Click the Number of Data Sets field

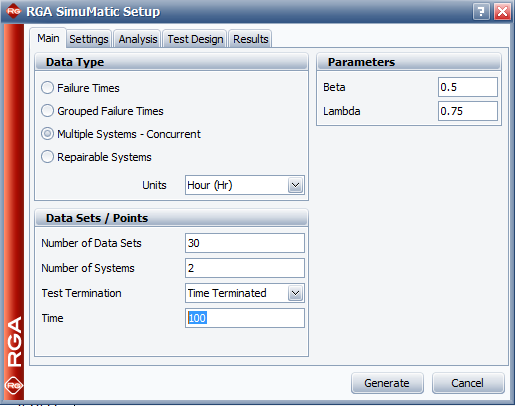(245, 243)
